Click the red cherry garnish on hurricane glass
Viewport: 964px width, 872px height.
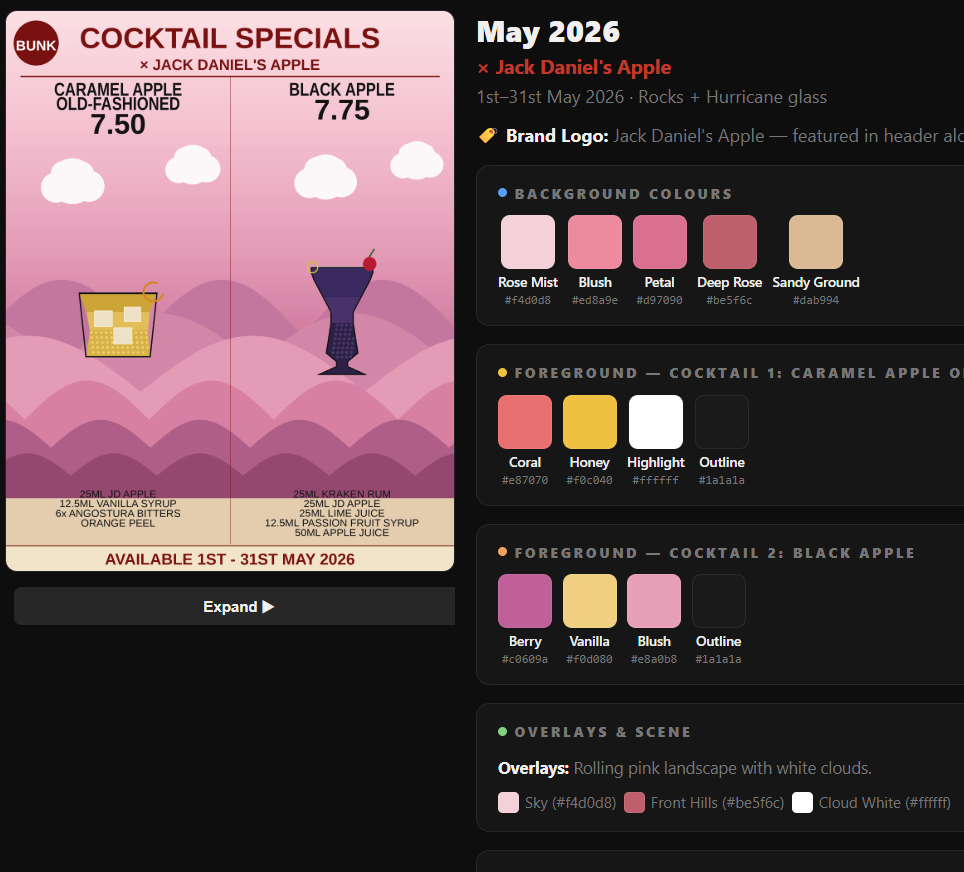click(369, 263)
